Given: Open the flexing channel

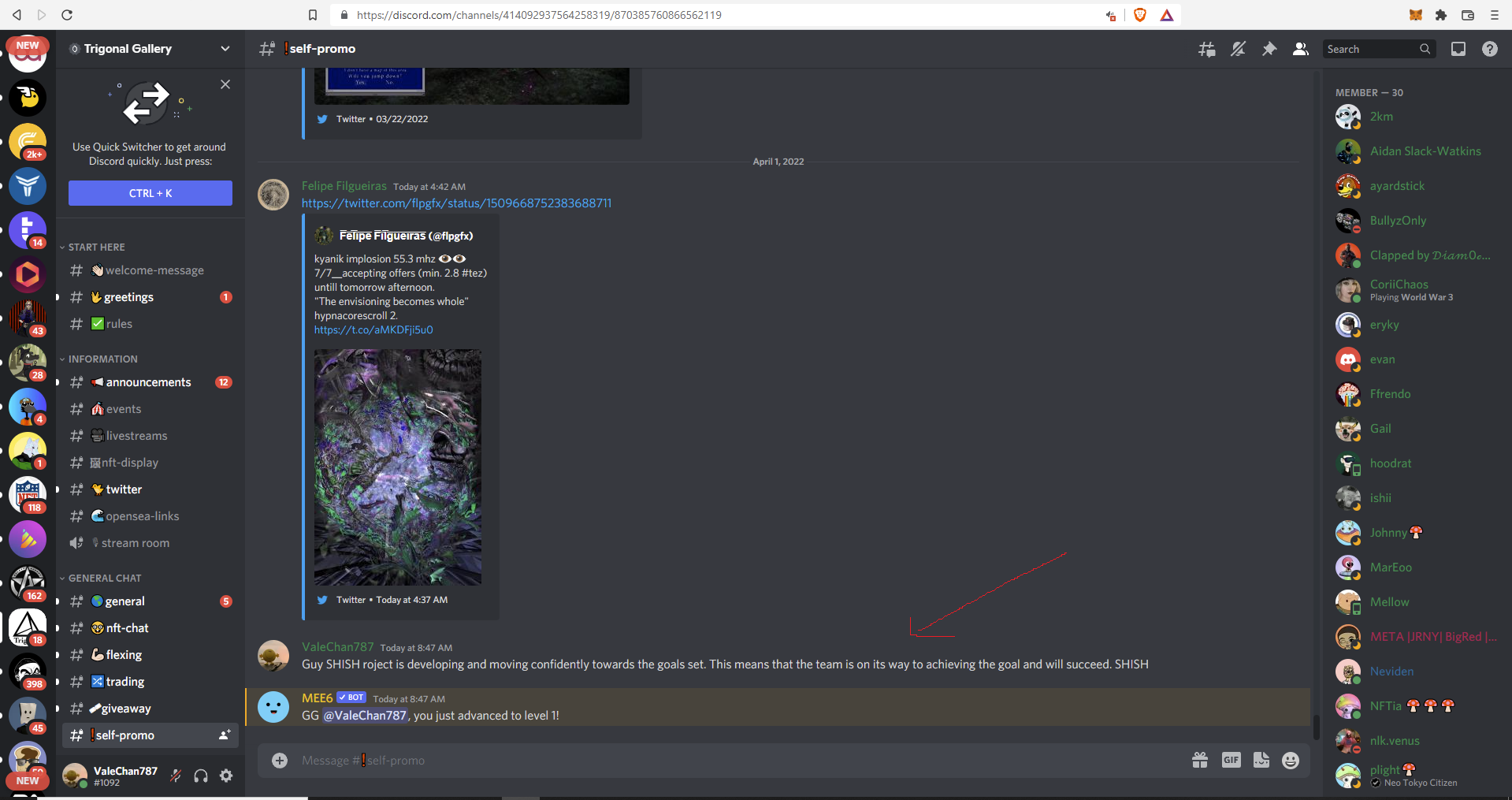Looking at the screenshot, I should 150,655.
